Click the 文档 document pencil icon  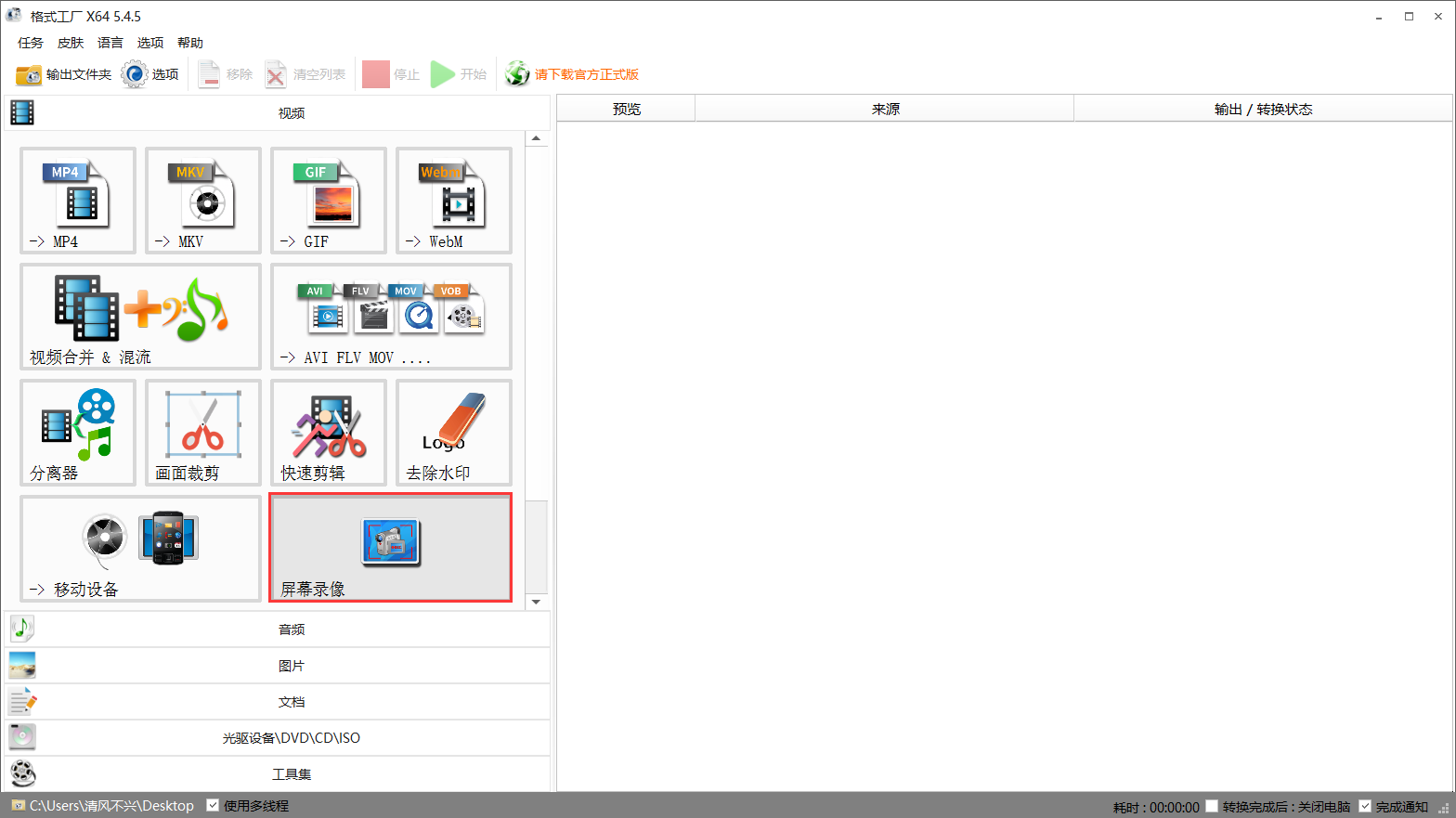coord(22,701)
